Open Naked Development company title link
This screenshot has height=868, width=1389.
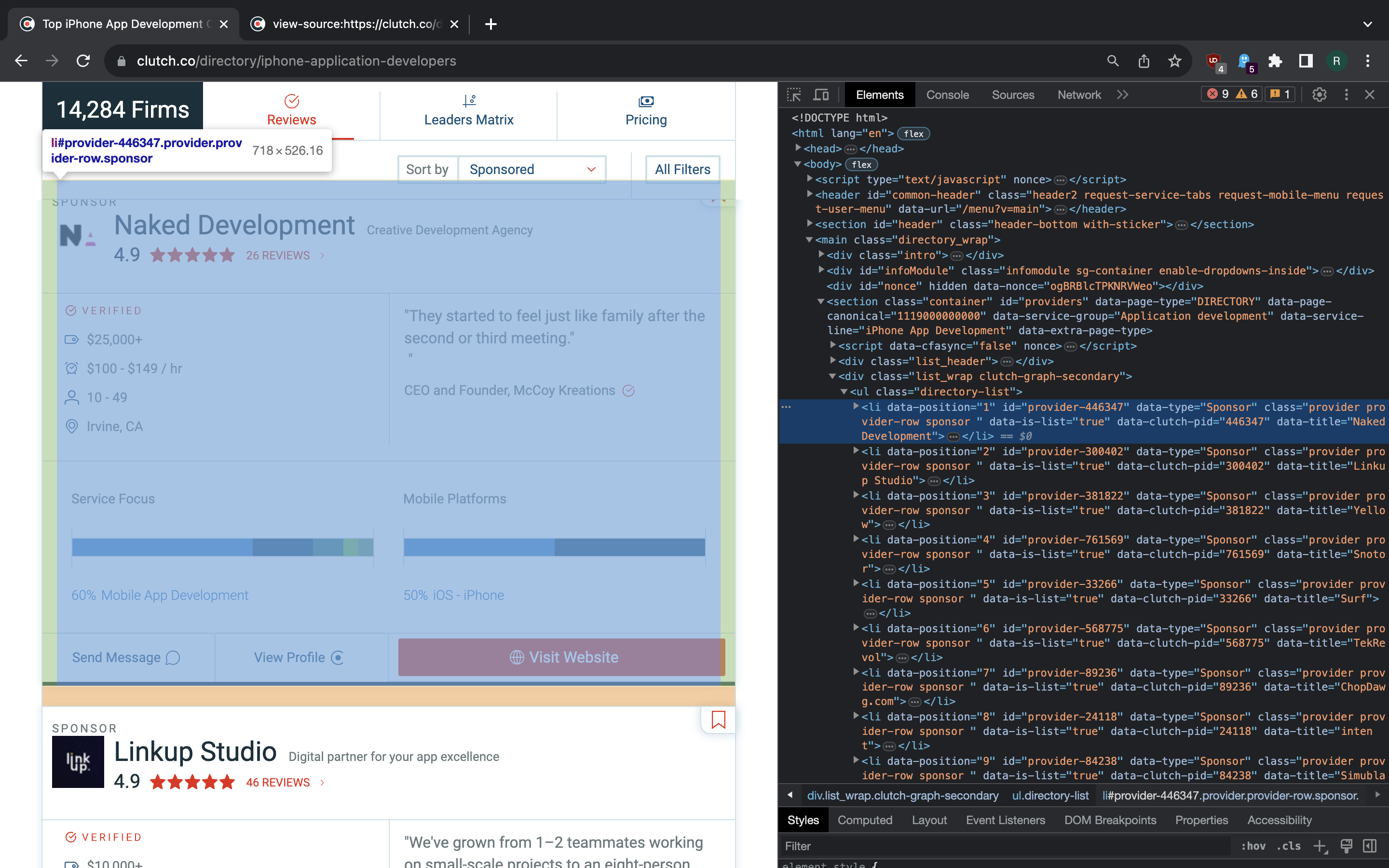[234, 225]
